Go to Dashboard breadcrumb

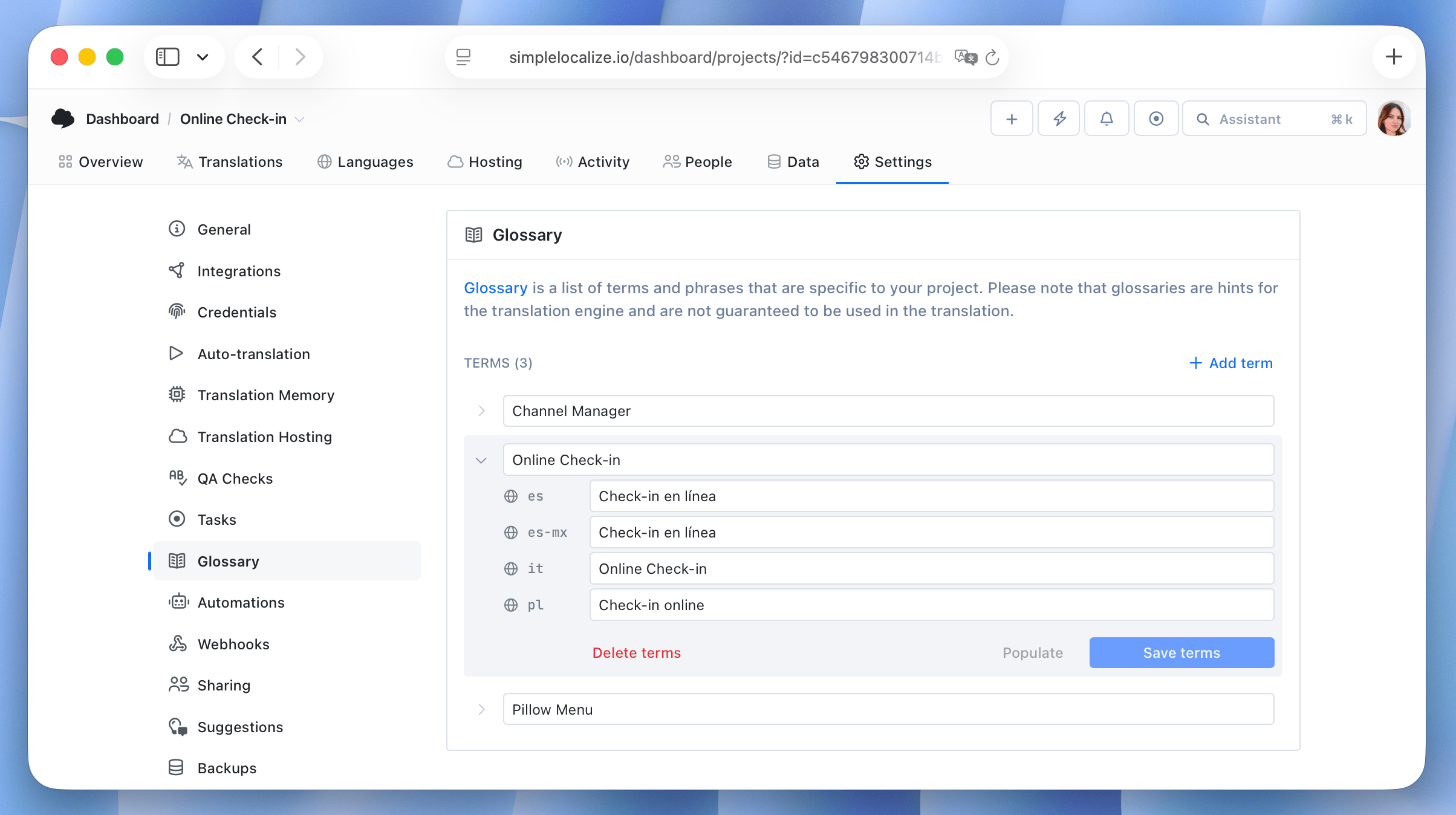point(123,119)
